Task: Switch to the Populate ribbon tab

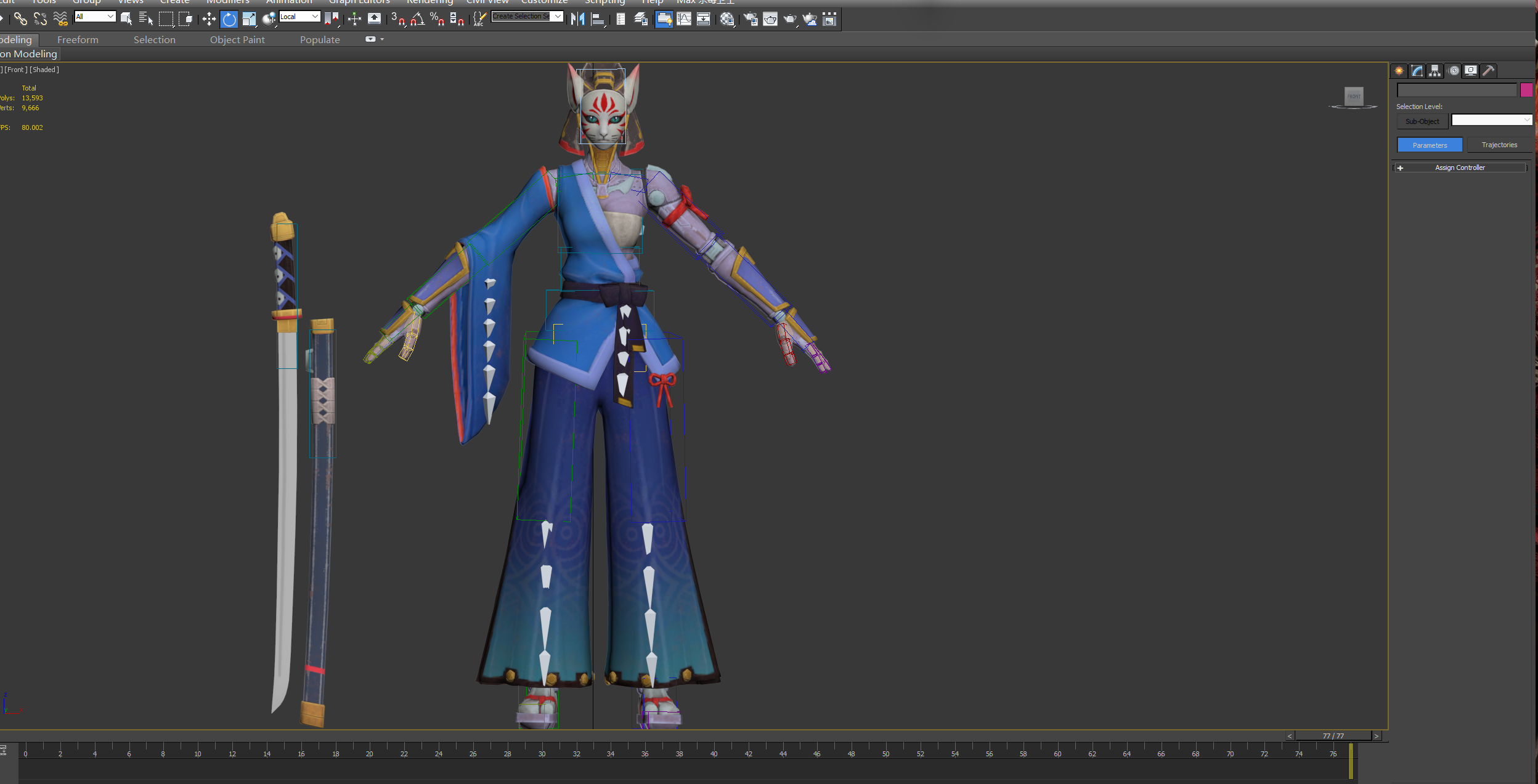Action: click(x=320, y=40)
